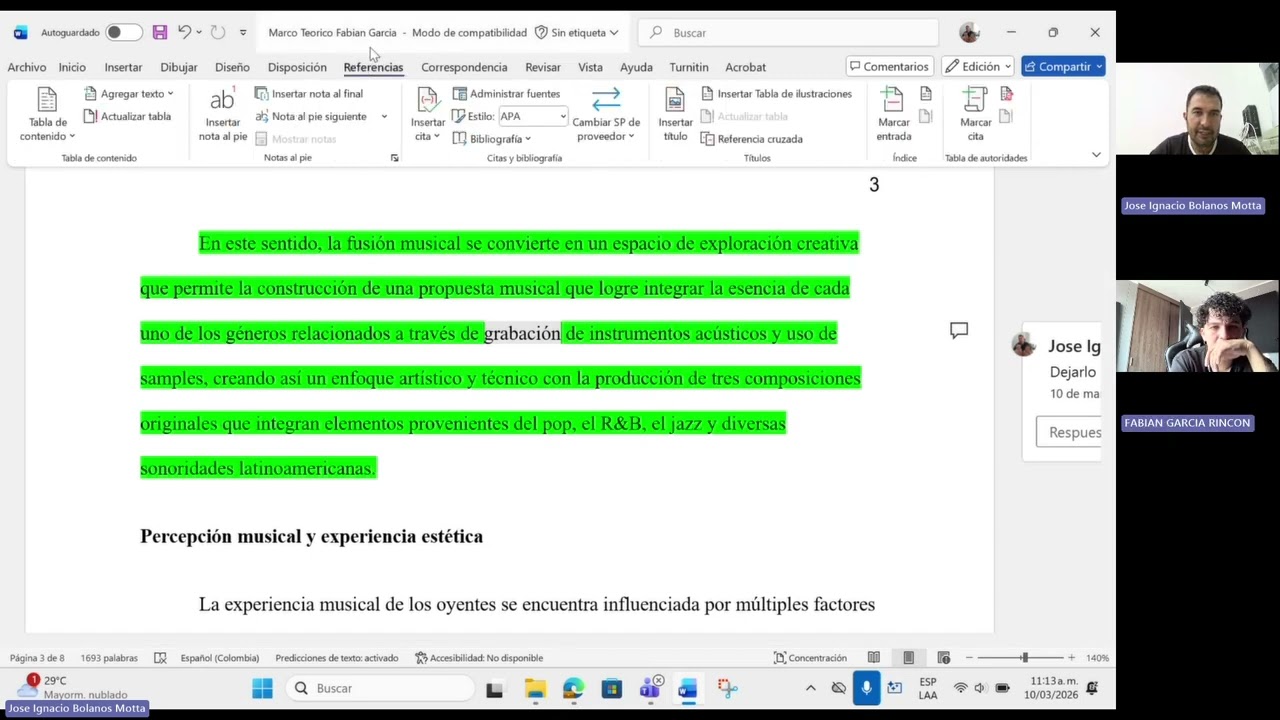
Task: Open the Acrobat tab
Action: pyautogui.click(x=746, y=67)
